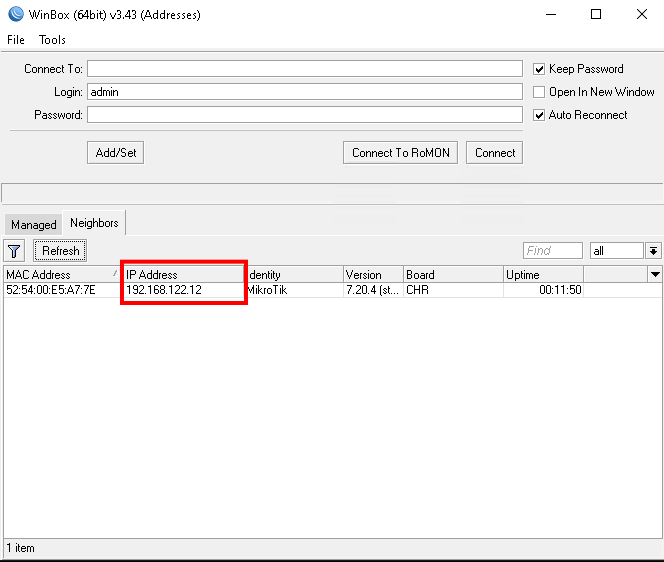664x562 pixels.
Task: Click the Connect To RoMON button
Action: pyautogui.click(x=400, y=152)
